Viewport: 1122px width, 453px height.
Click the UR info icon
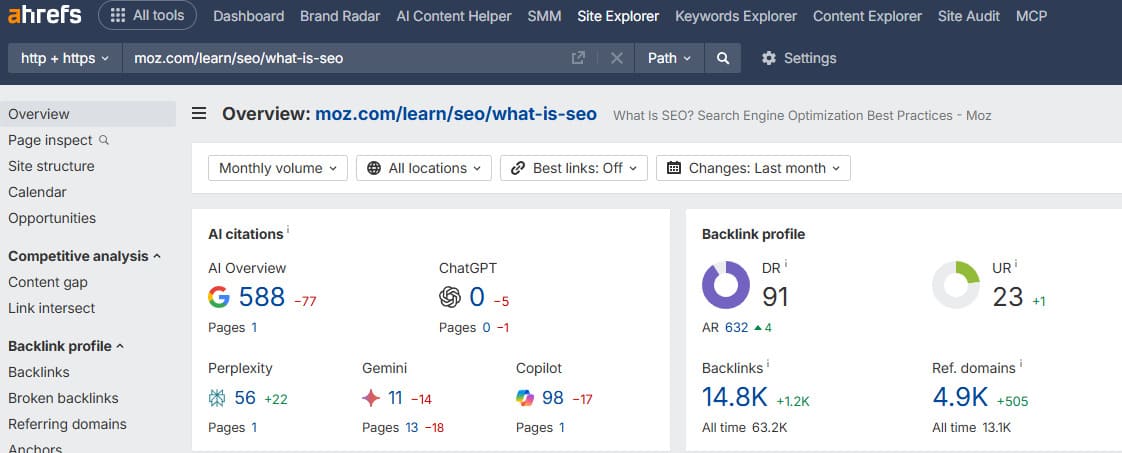pos(1016,263)
